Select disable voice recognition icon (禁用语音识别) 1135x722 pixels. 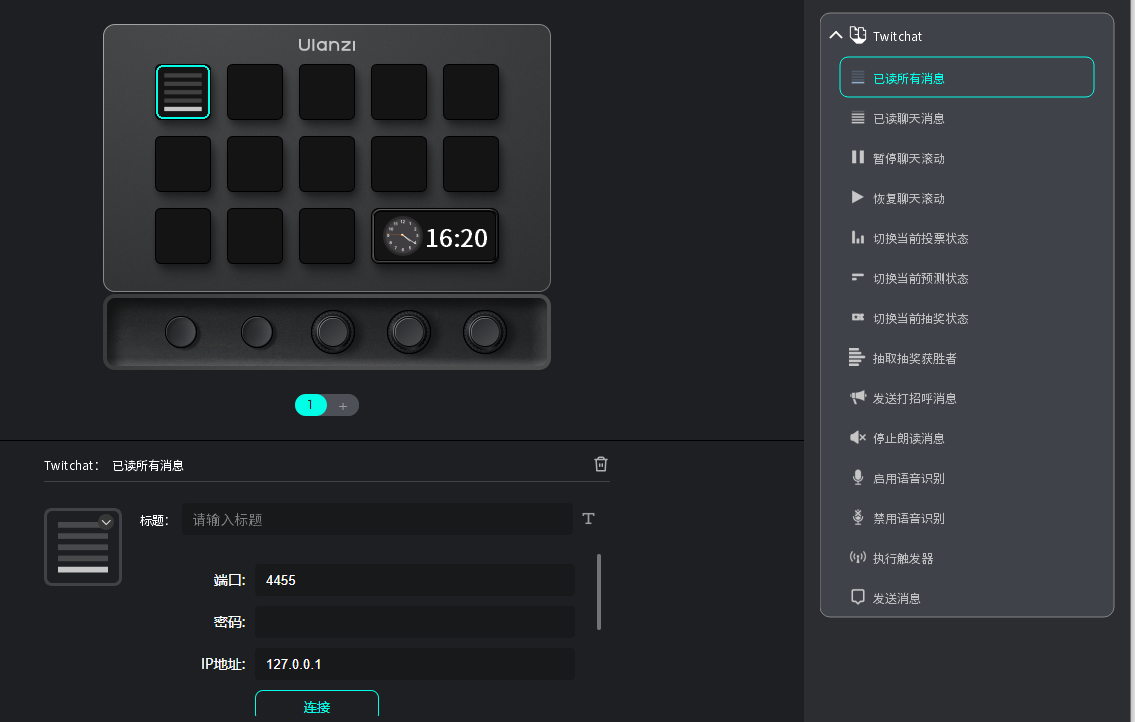857,518
